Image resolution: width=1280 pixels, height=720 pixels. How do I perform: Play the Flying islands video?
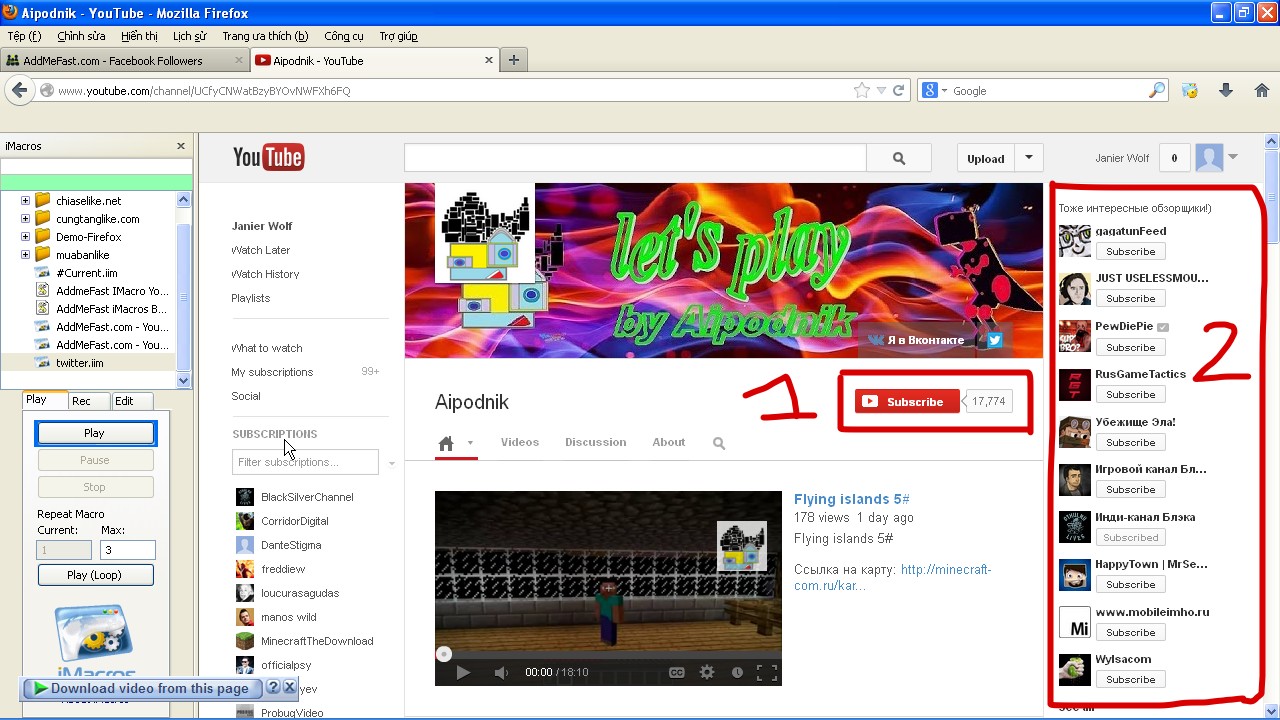pos(463,673)
